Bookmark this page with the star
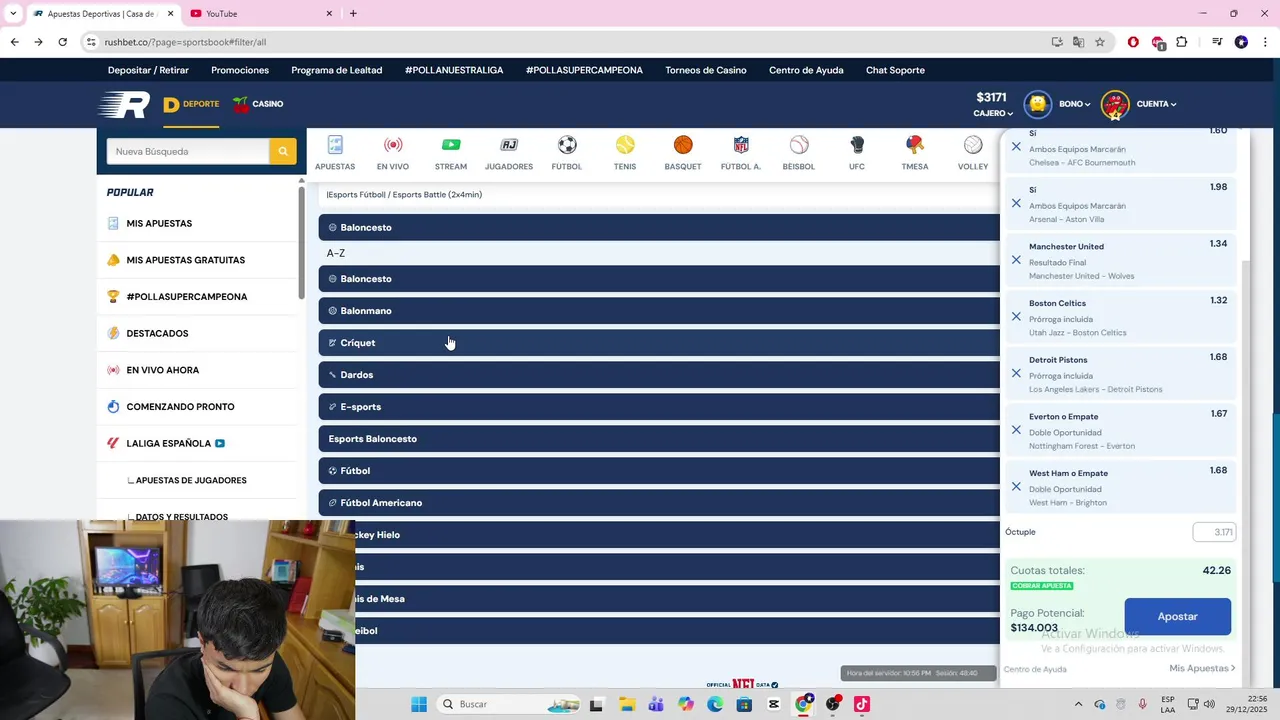The height and width of the screenshot is (720, 1280). (1100, 42)
